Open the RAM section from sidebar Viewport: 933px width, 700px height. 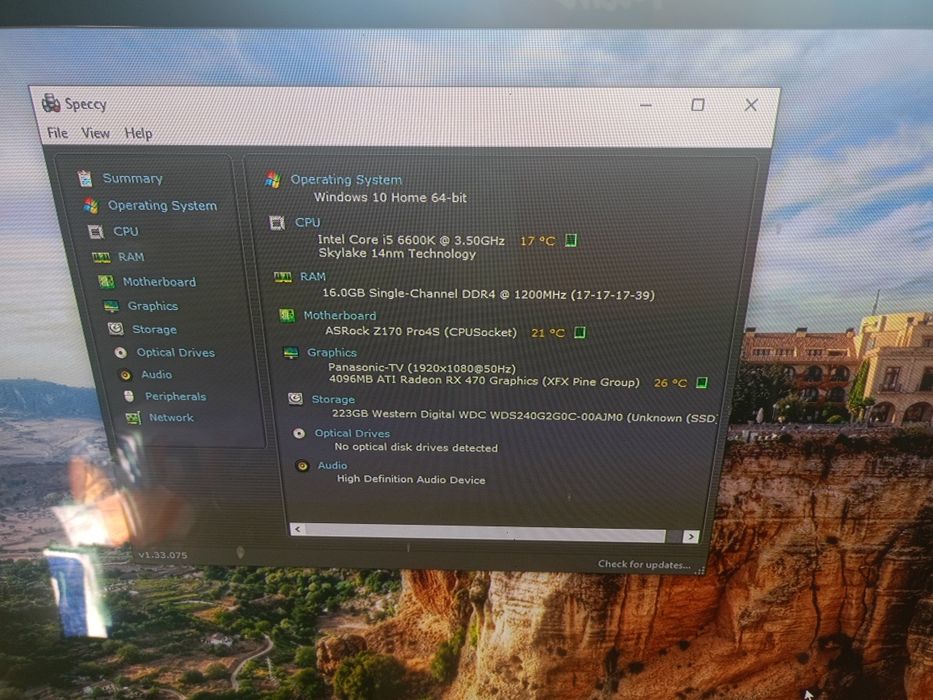click(x=131, y=257)
